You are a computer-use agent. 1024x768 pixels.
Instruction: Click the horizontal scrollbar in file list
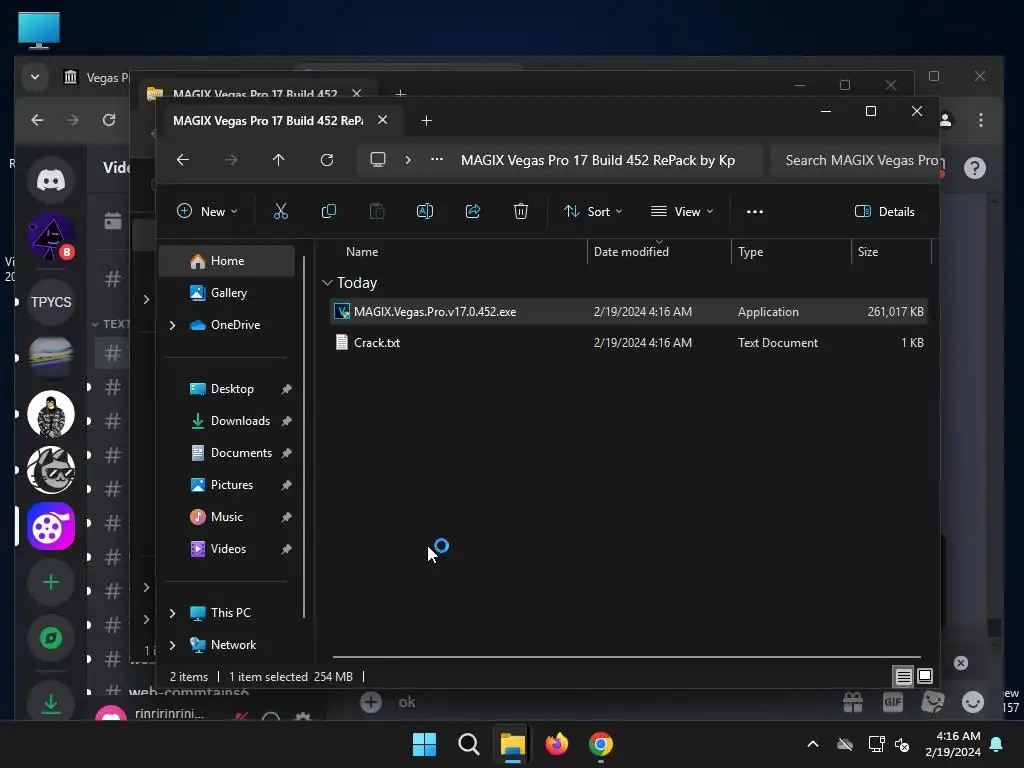tap(626, 657)
